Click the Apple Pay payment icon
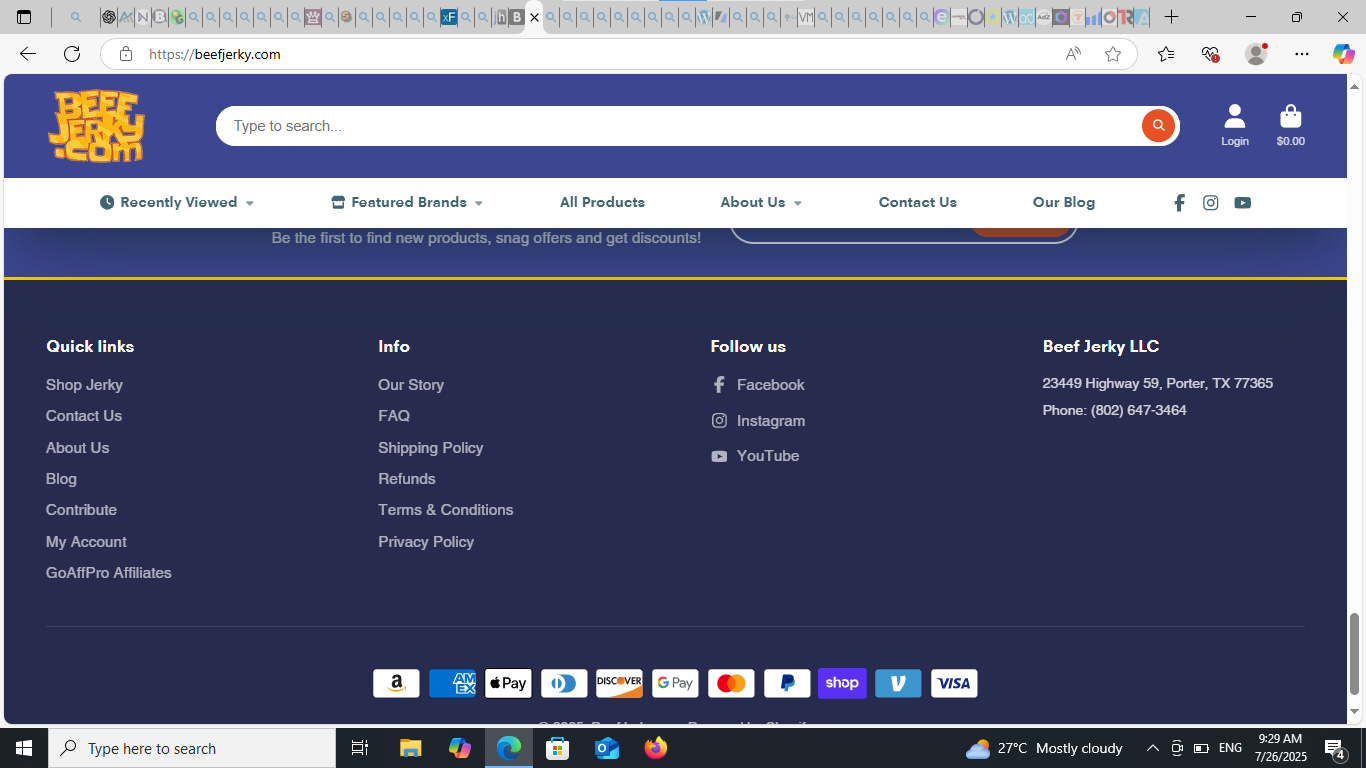Viewport: 1366px width, 768px height. click(x=509, y=683)
